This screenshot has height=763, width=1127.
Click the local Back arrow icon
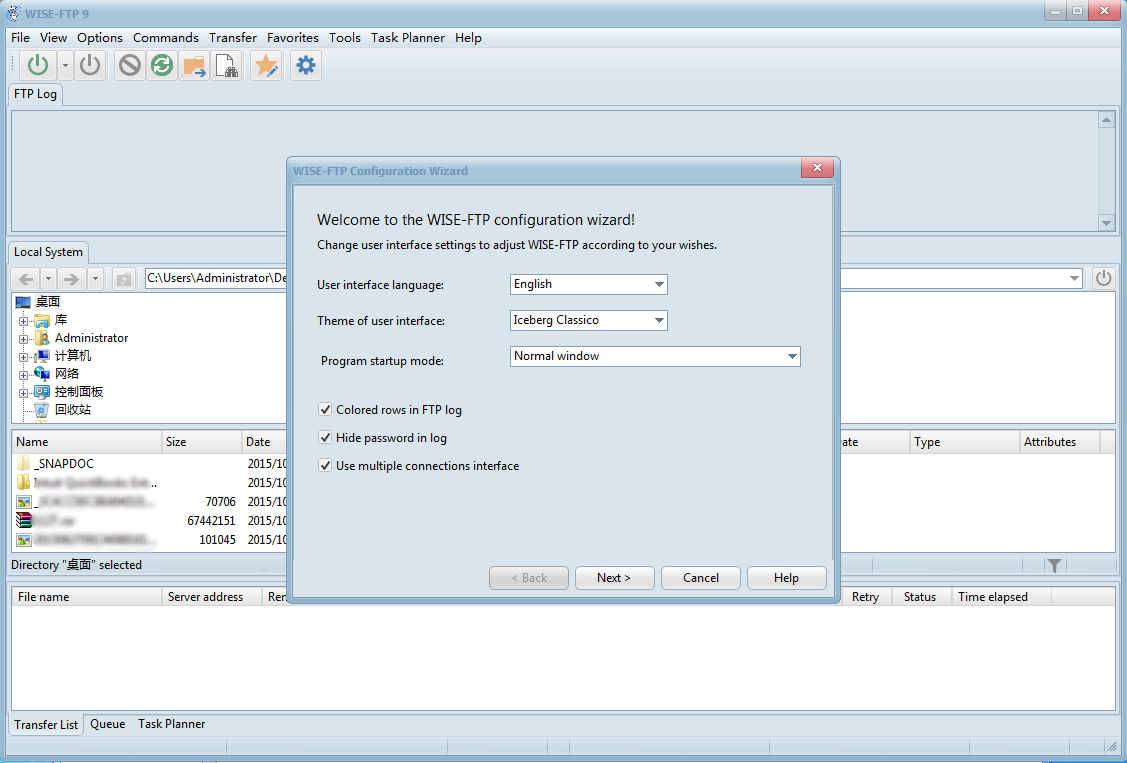tap(26, 279)
